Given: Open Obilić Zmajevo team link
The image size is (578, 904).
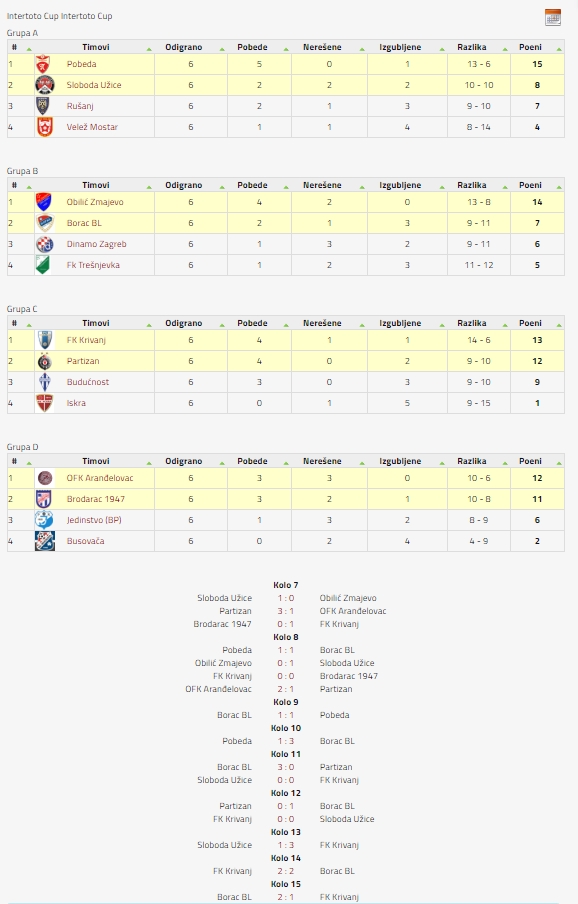Looking at the screenshot, I should 95,202.
